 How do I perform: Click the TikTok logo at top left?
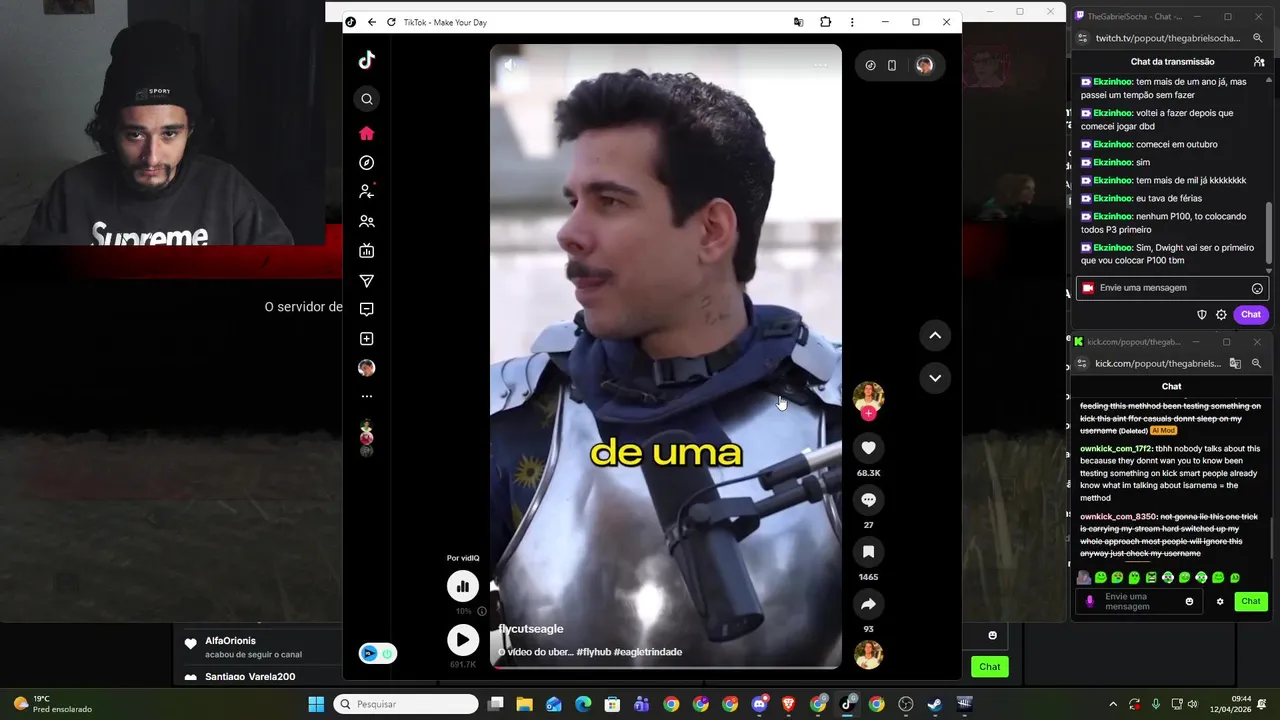click(x=367, y=60)
